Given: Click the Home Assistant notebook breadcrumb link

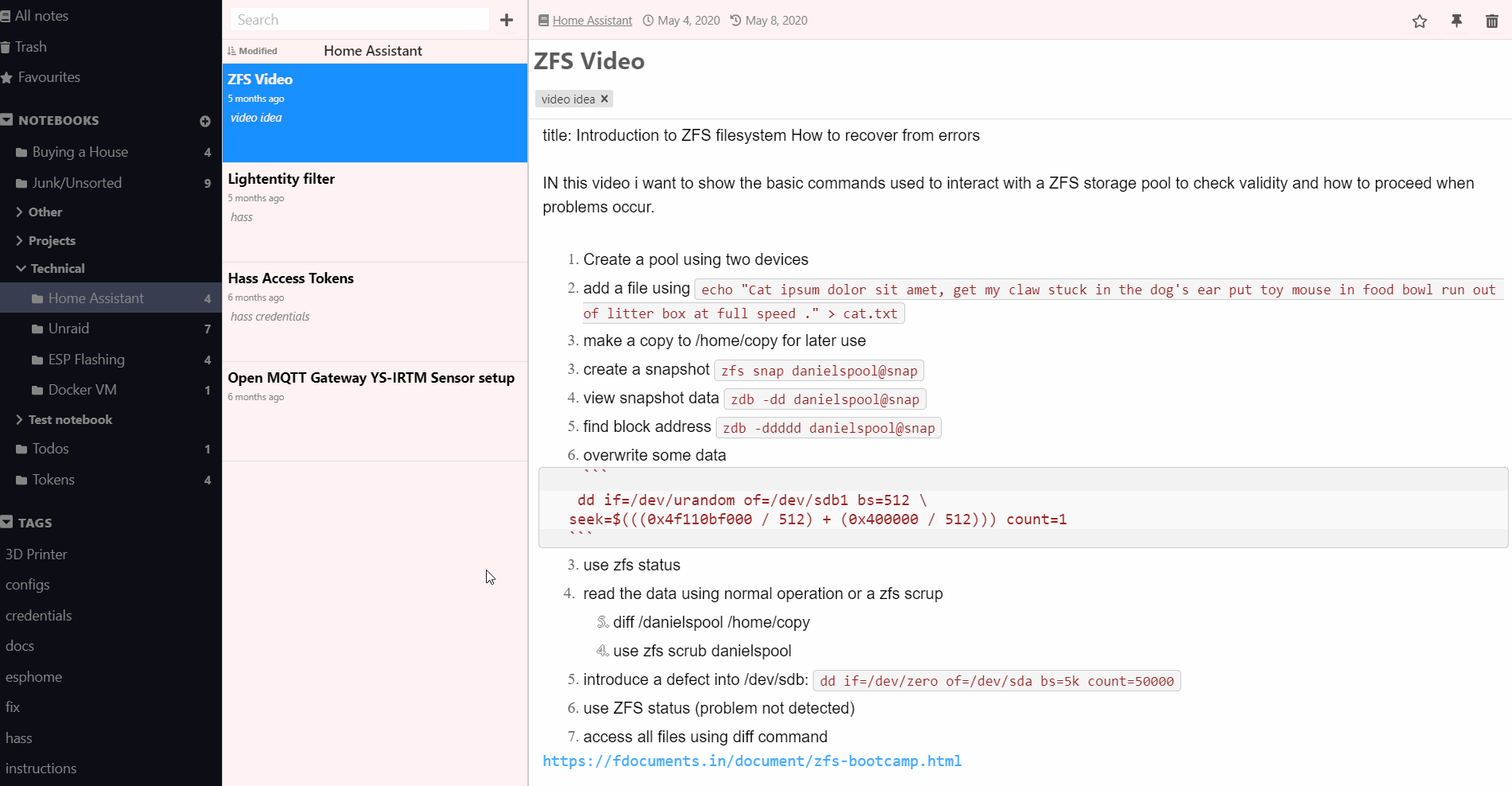Looking at the screenshot, I should 592,21.
